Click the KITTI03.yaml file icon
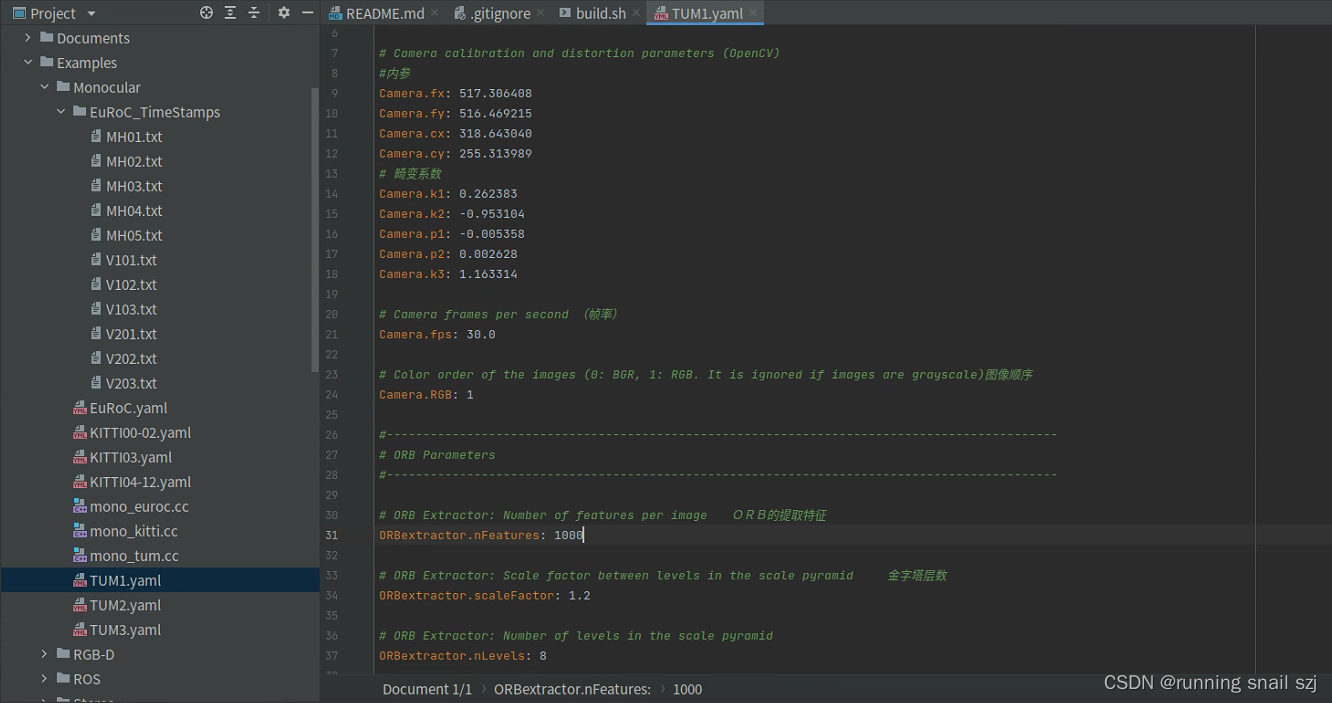 click(80, 457)
